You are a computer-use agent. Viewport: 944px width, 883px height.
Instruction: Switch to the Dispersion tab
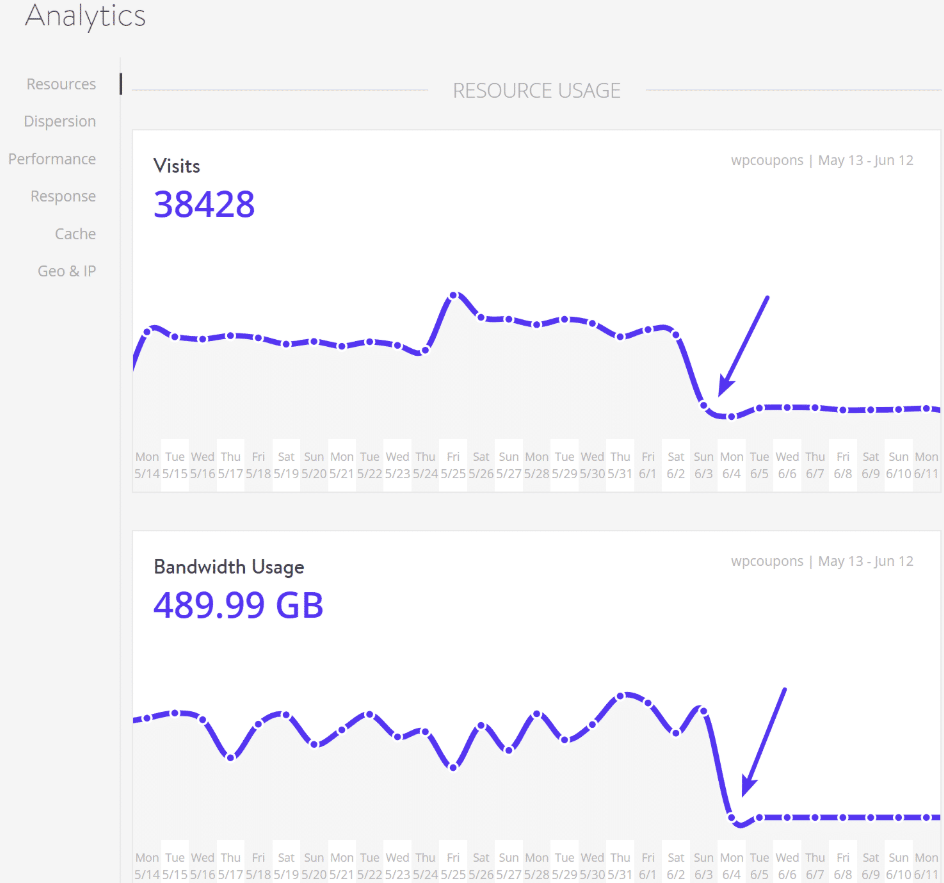pos(60,121)
